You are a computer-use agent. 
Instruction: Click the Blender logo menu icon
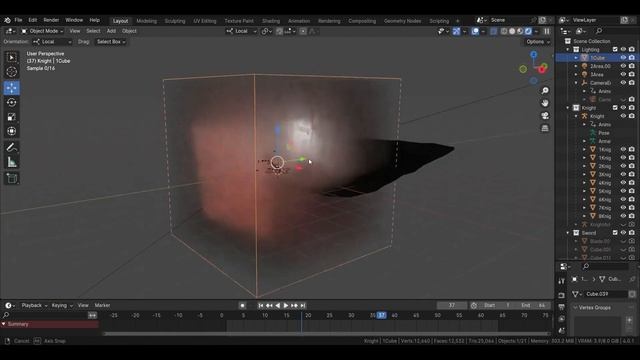point(7,20)
